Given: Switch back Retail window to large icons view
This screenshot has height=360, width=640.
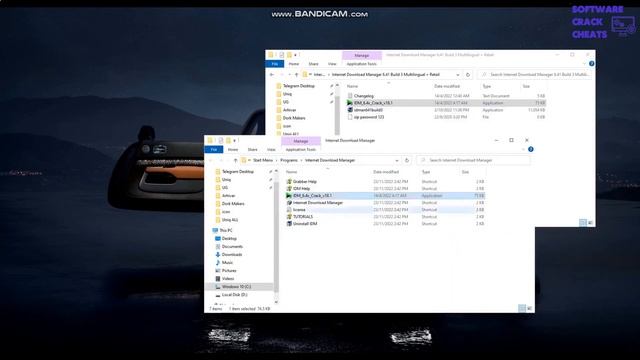Looking at the screenshot, I should (590, 222).
